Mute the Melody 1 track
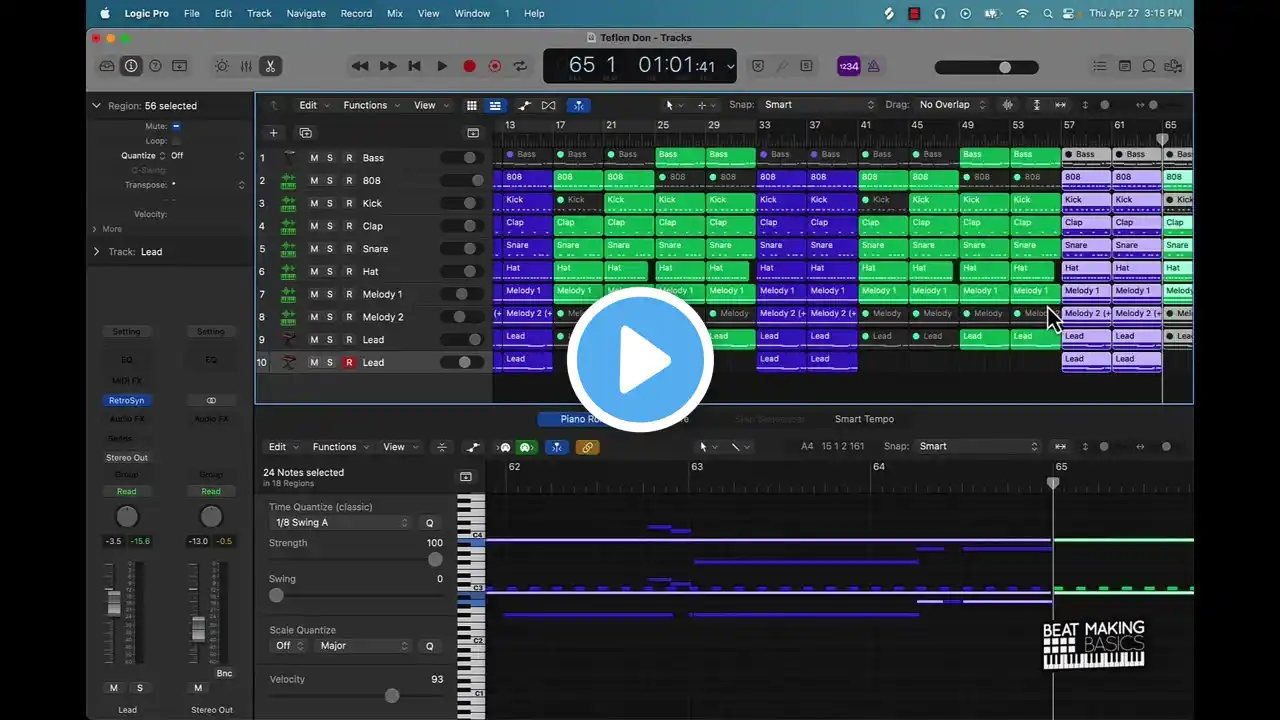Screen dimensions: 1280x720 pos(314,294)
